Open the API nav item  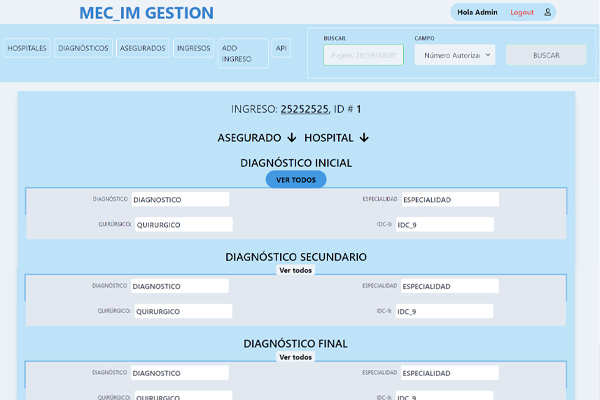282,48
